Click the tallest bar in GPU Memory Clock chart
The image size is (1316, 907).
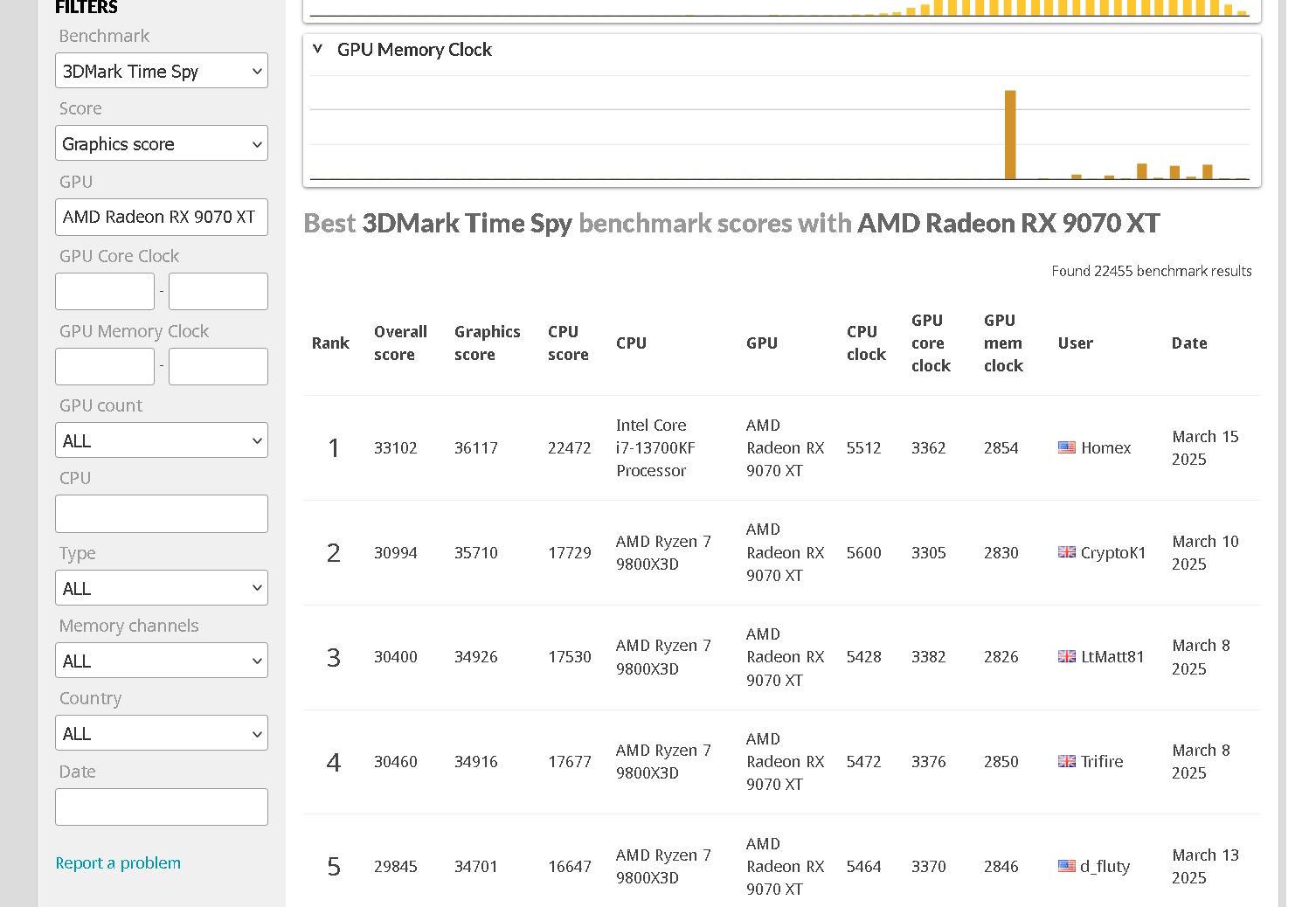pos(1010,135)
